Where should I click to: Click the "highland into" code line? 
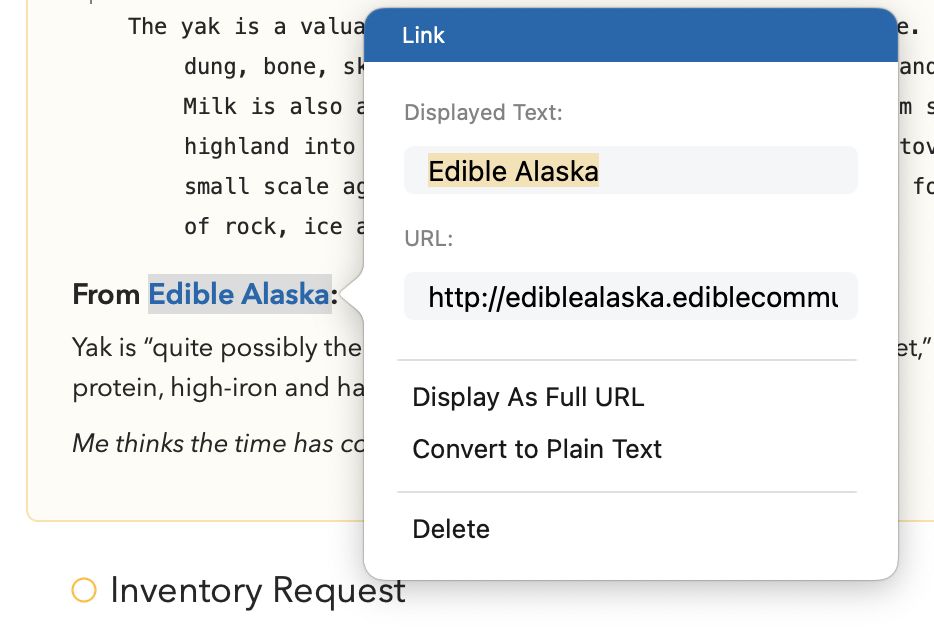(269, 147)
